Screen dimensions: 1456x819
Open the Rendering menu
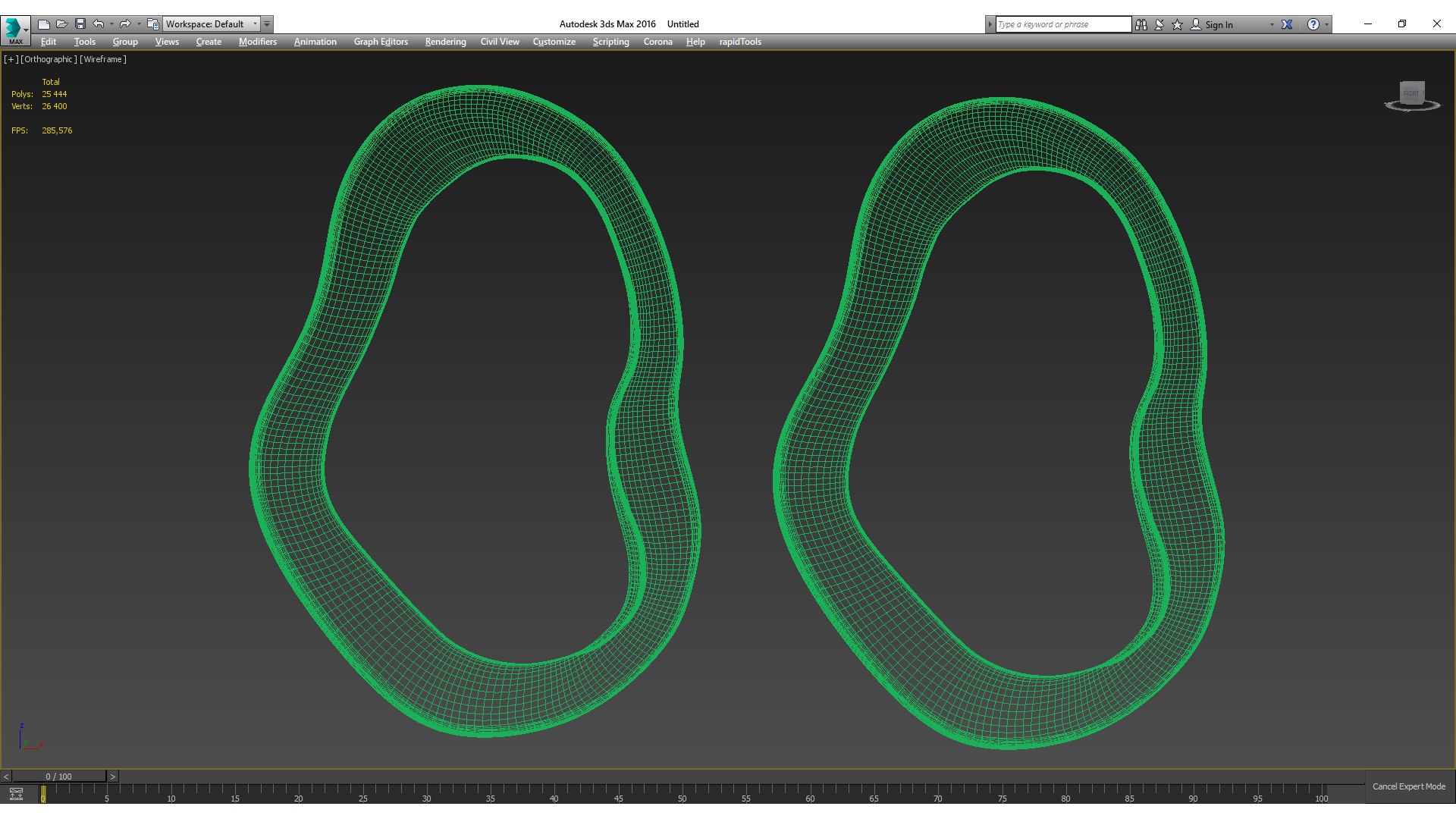coord(445,42)
